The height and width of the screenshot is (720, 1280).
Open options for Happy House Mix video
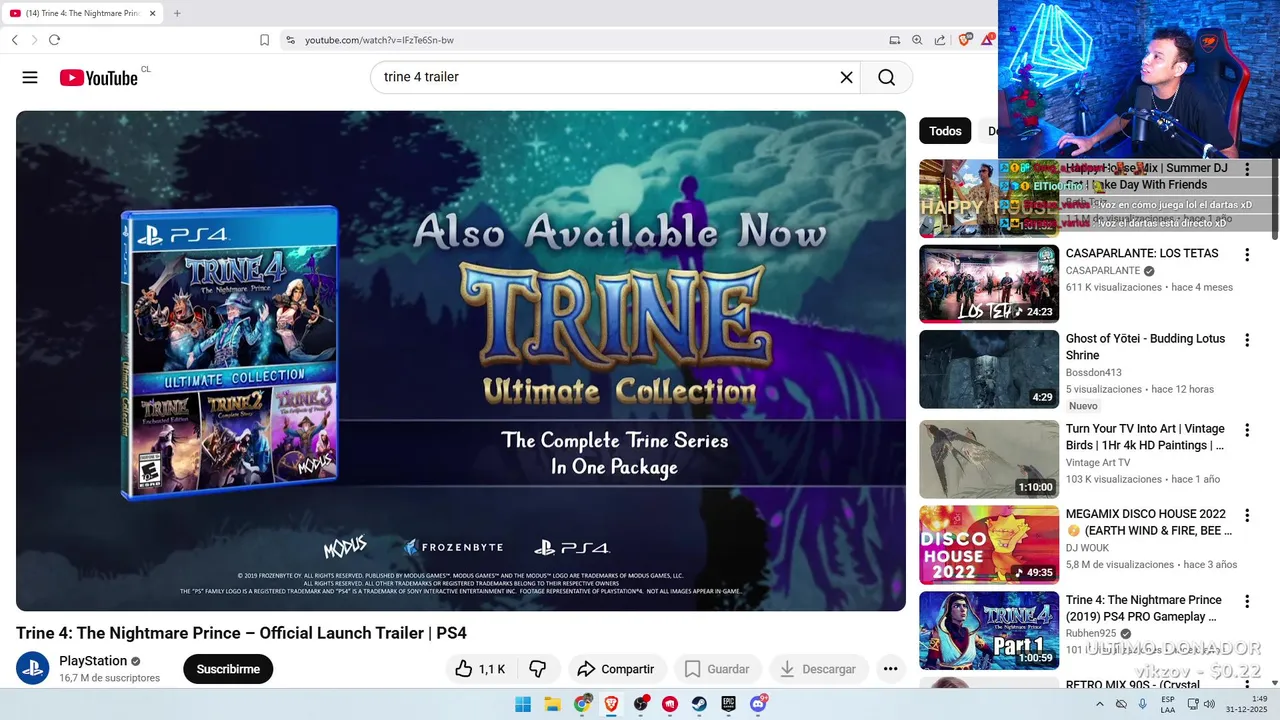click(x=1247, y=170)
